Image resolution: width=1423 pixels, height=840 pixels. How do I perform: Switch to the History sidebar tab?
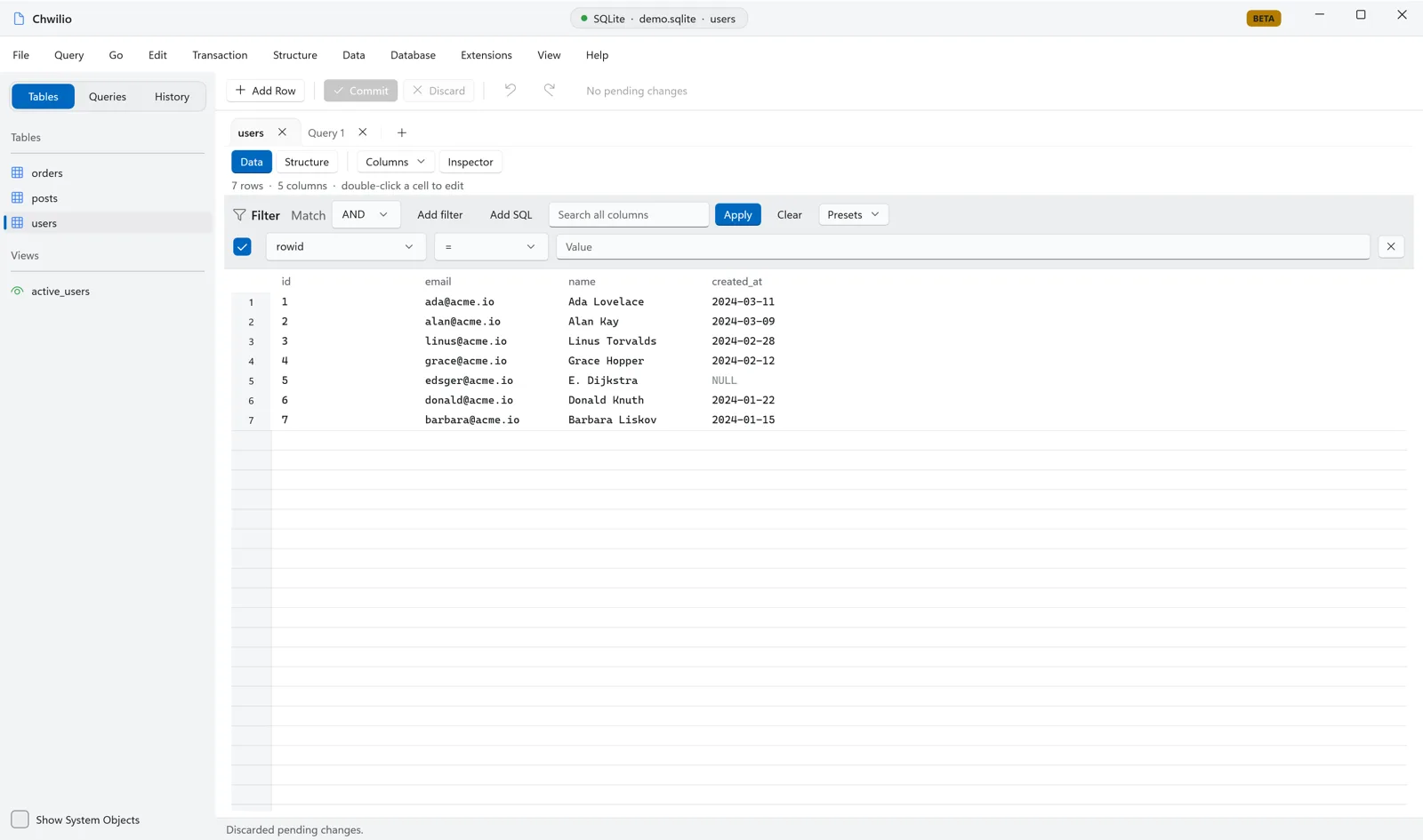pos(172,96)
